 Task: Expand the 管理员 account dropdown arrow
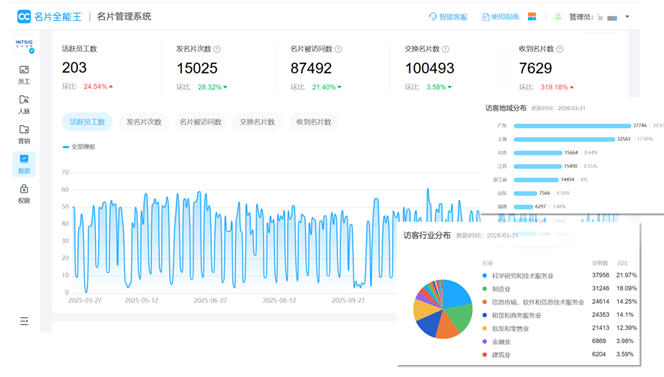click(627, 17)
